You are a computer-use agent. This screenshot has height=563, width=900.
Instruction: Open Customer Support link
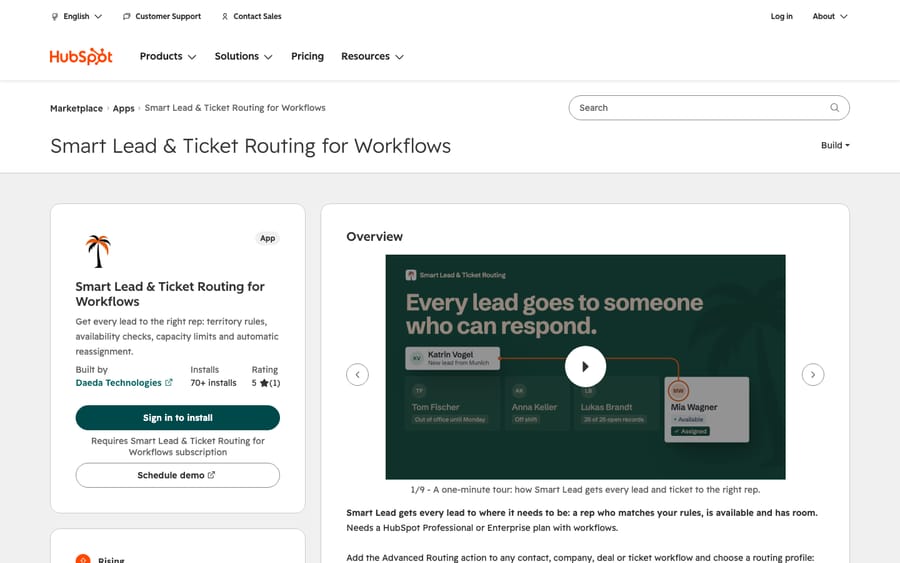pos(162,16)
